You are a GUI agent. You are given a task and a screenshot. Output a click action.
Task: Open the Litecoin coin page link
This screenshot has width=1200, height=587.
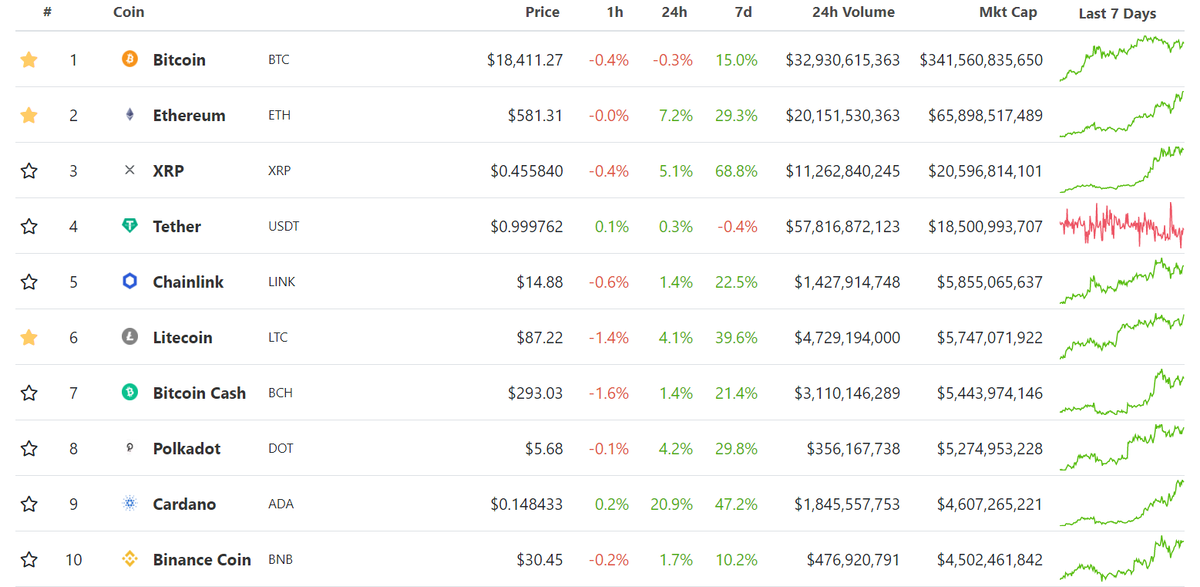[183, 337]
